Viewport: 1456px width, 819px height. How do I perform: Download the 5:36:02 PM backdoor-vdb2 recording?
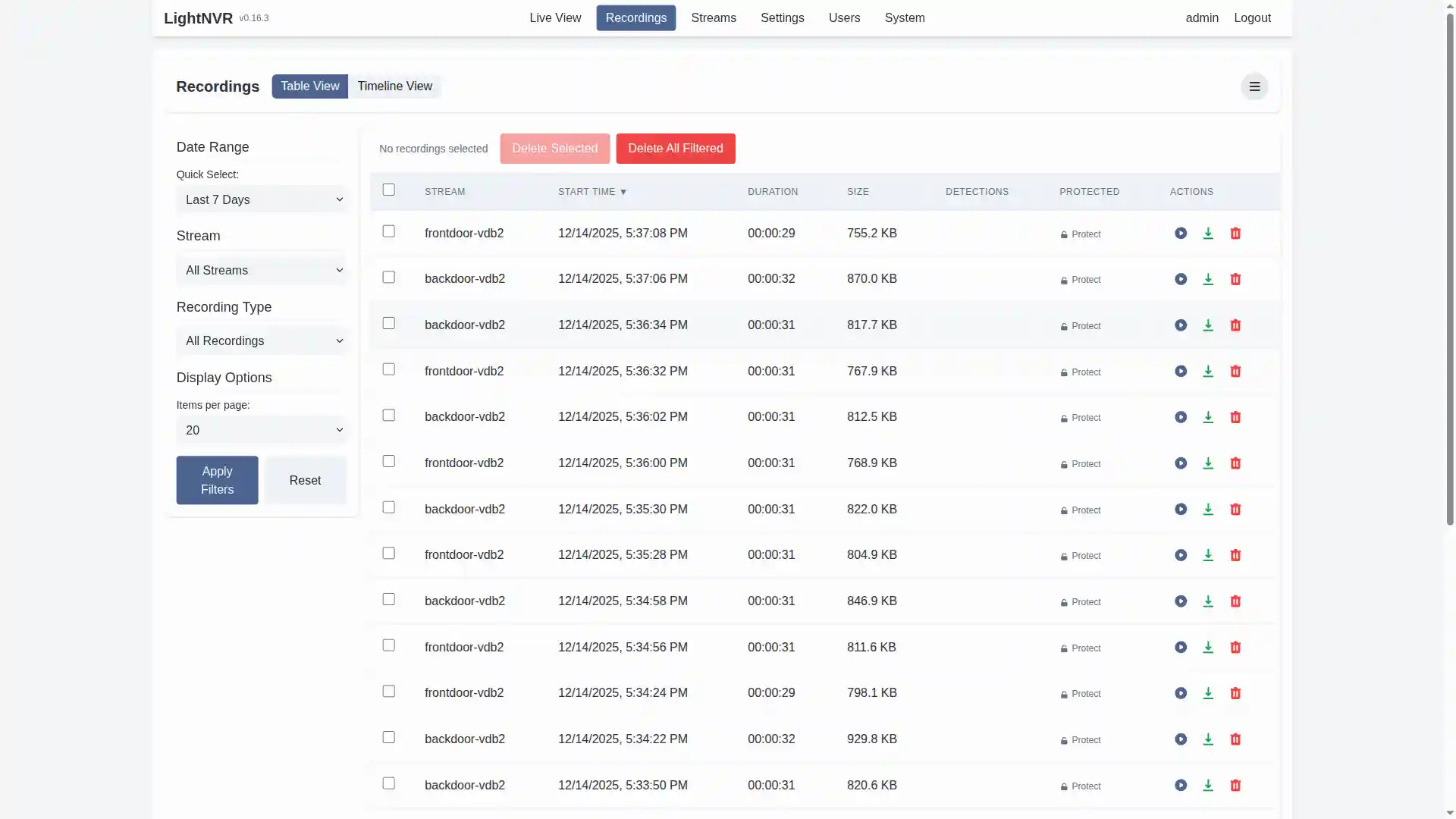pyautogui.click(x=1208, y=418)
